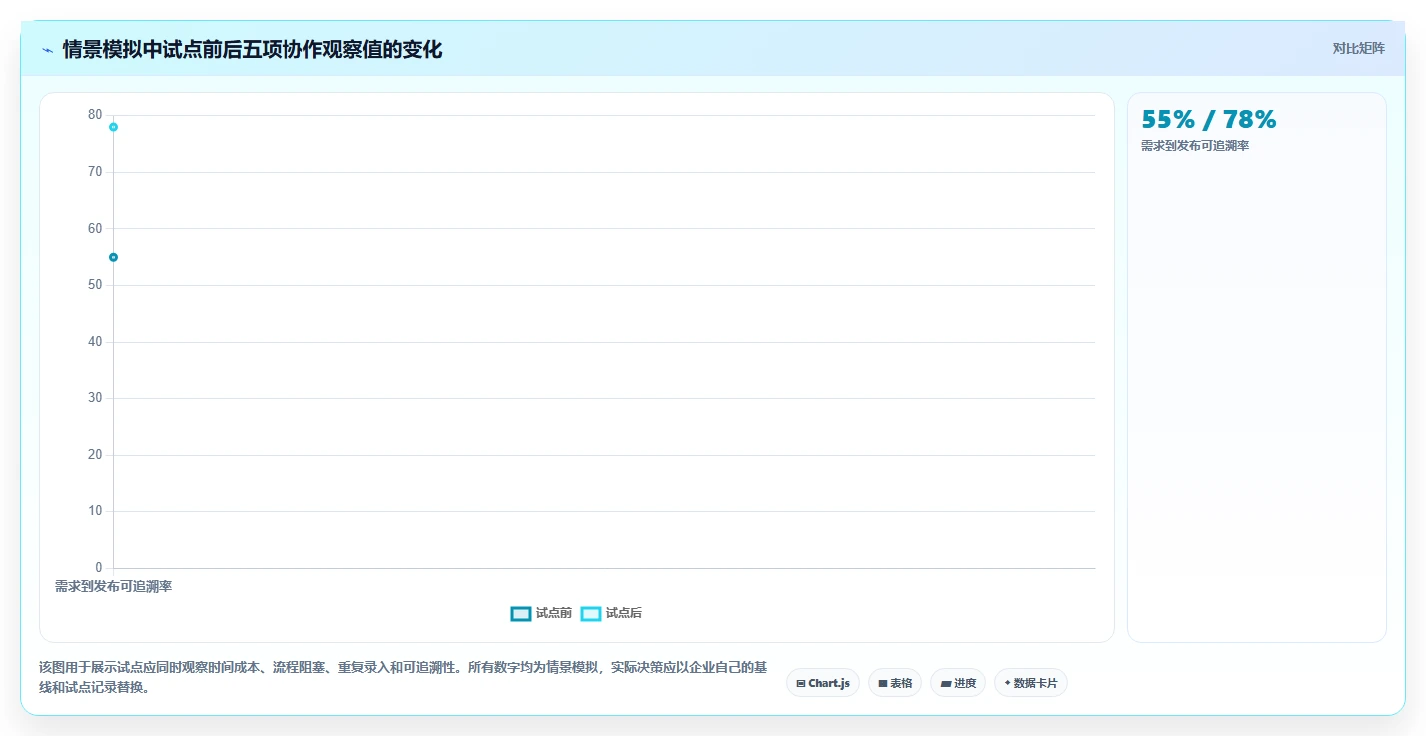Select the Chart.js chip
This screenshot has height=736, width=1426.
pos(823,683)
